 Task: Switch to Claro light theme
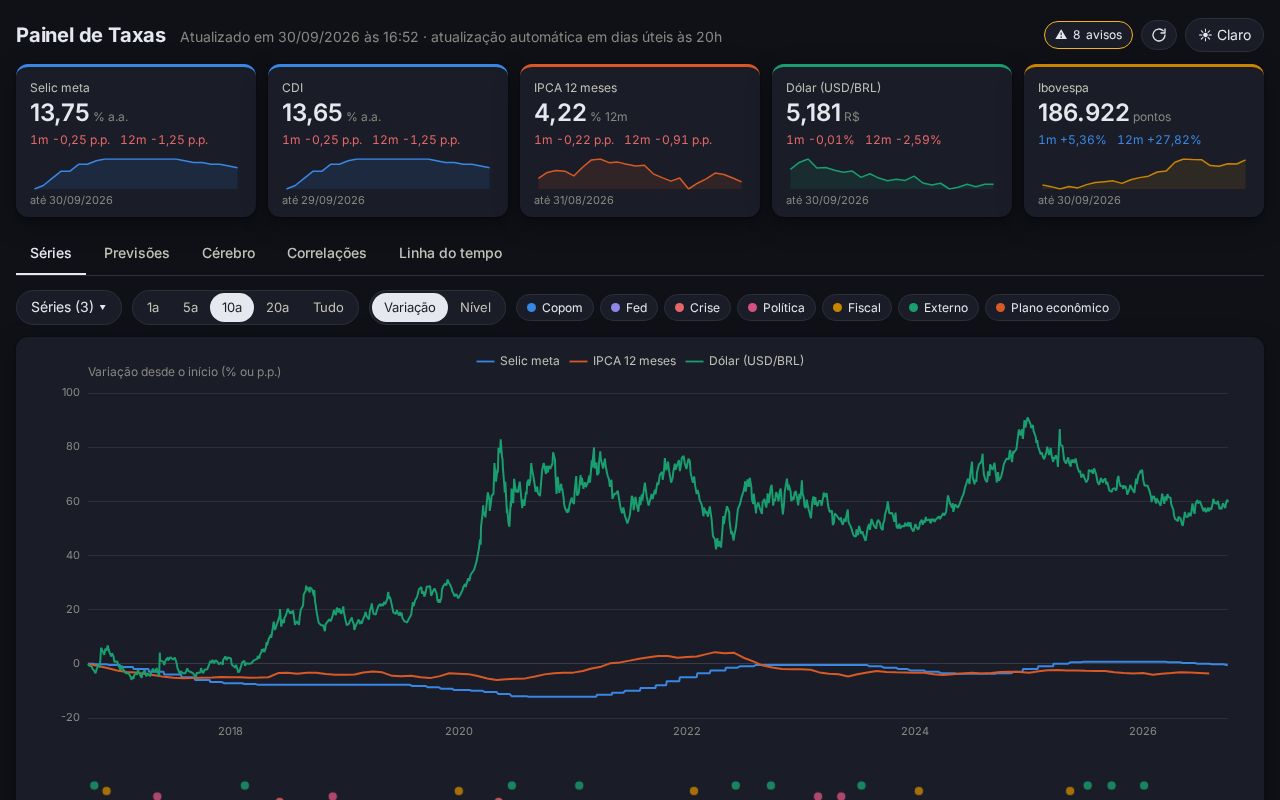point(1224,35)
